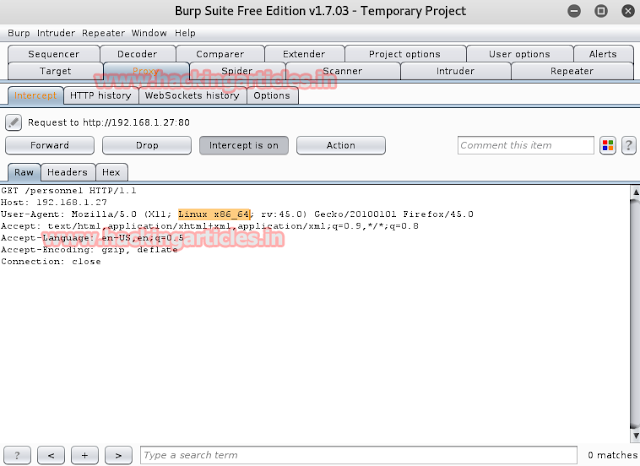The height and width of the screenshot is (466, 640).
Task: Switch to the Extender tab
Action: [x=304, y=54]
